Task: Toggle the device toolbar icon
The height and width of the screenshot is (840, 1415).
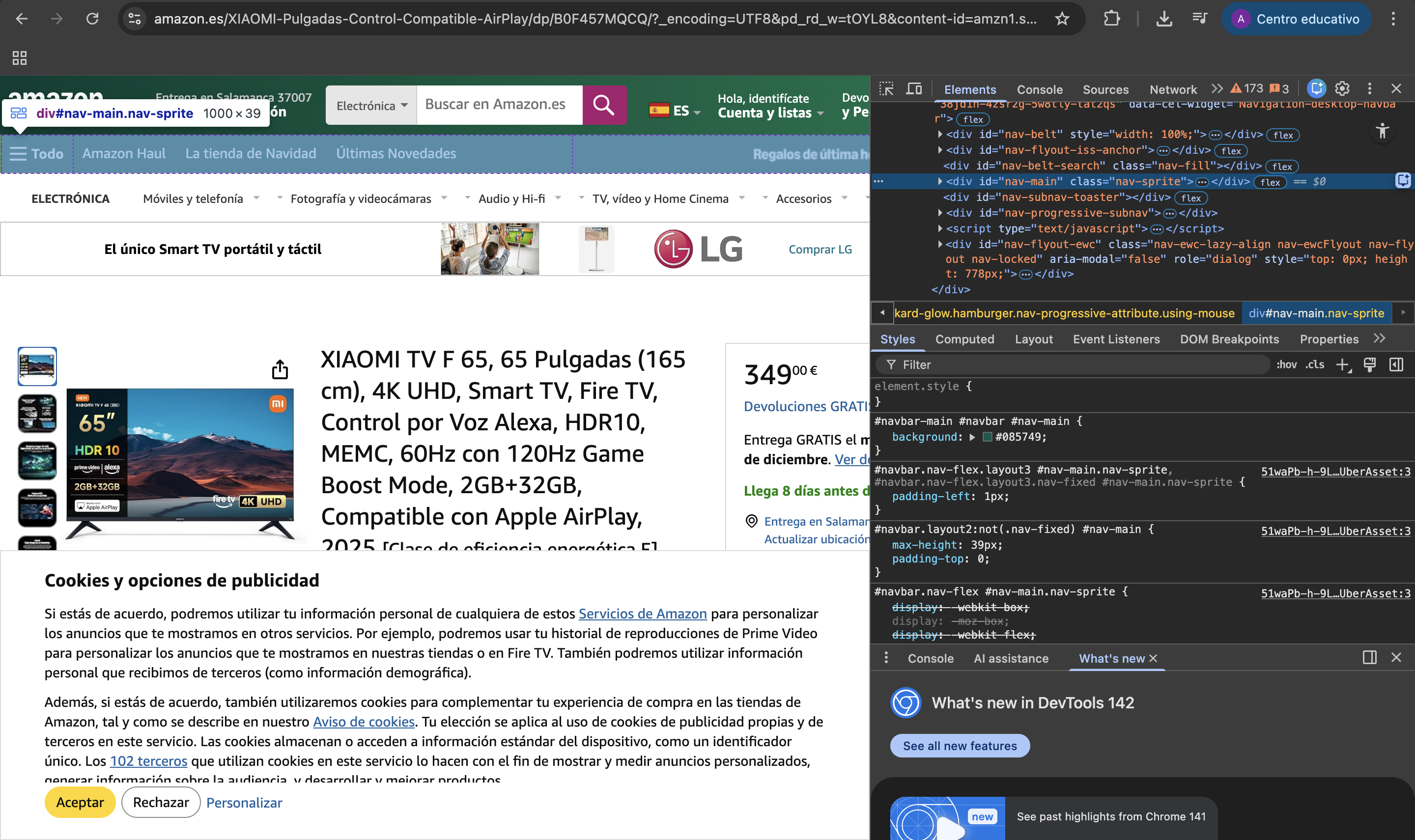Action: 914,89
